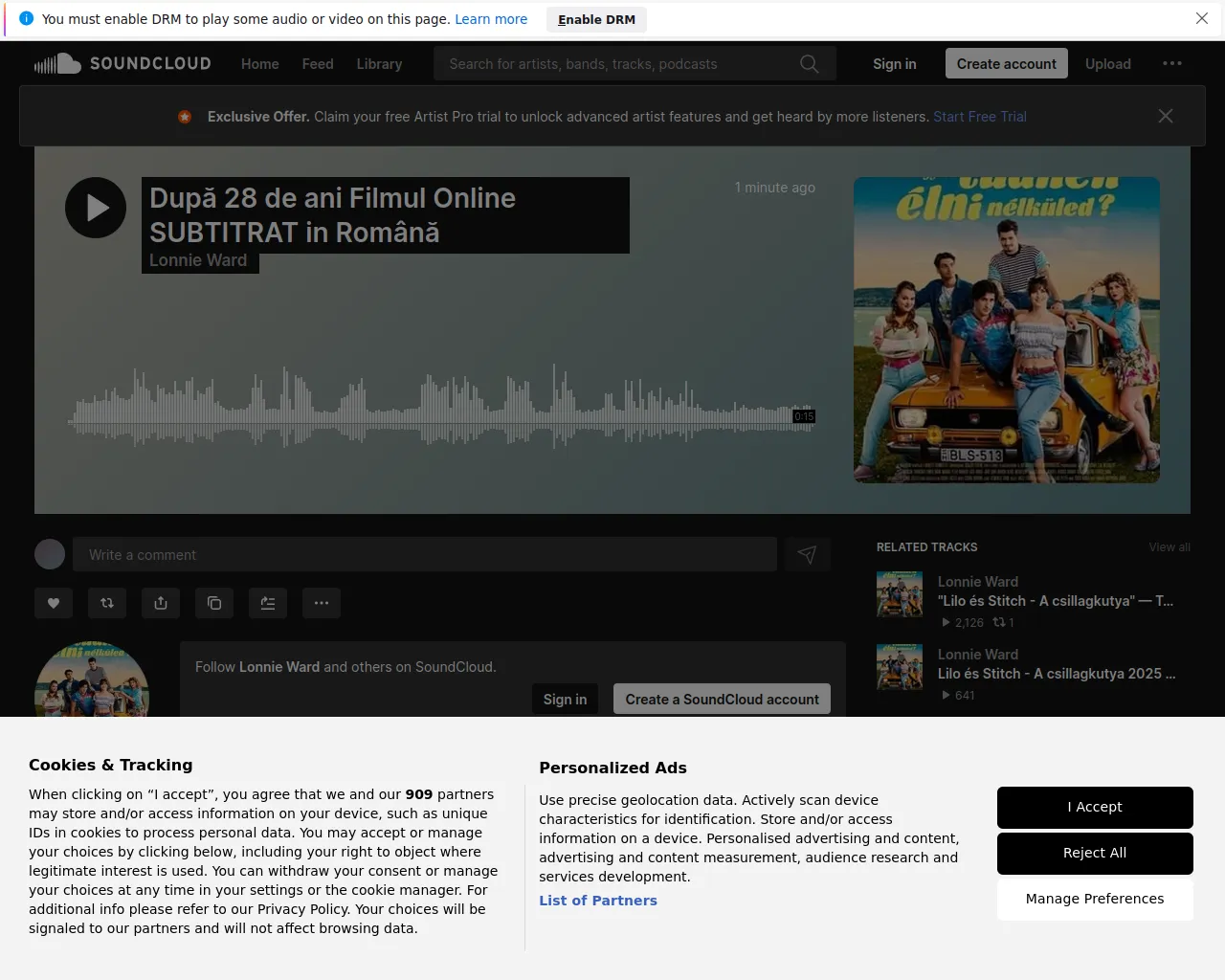Click the Write a comment field
Viewport: 1225px width, 980px height.
pyautogui.click(x=425, y=554)
